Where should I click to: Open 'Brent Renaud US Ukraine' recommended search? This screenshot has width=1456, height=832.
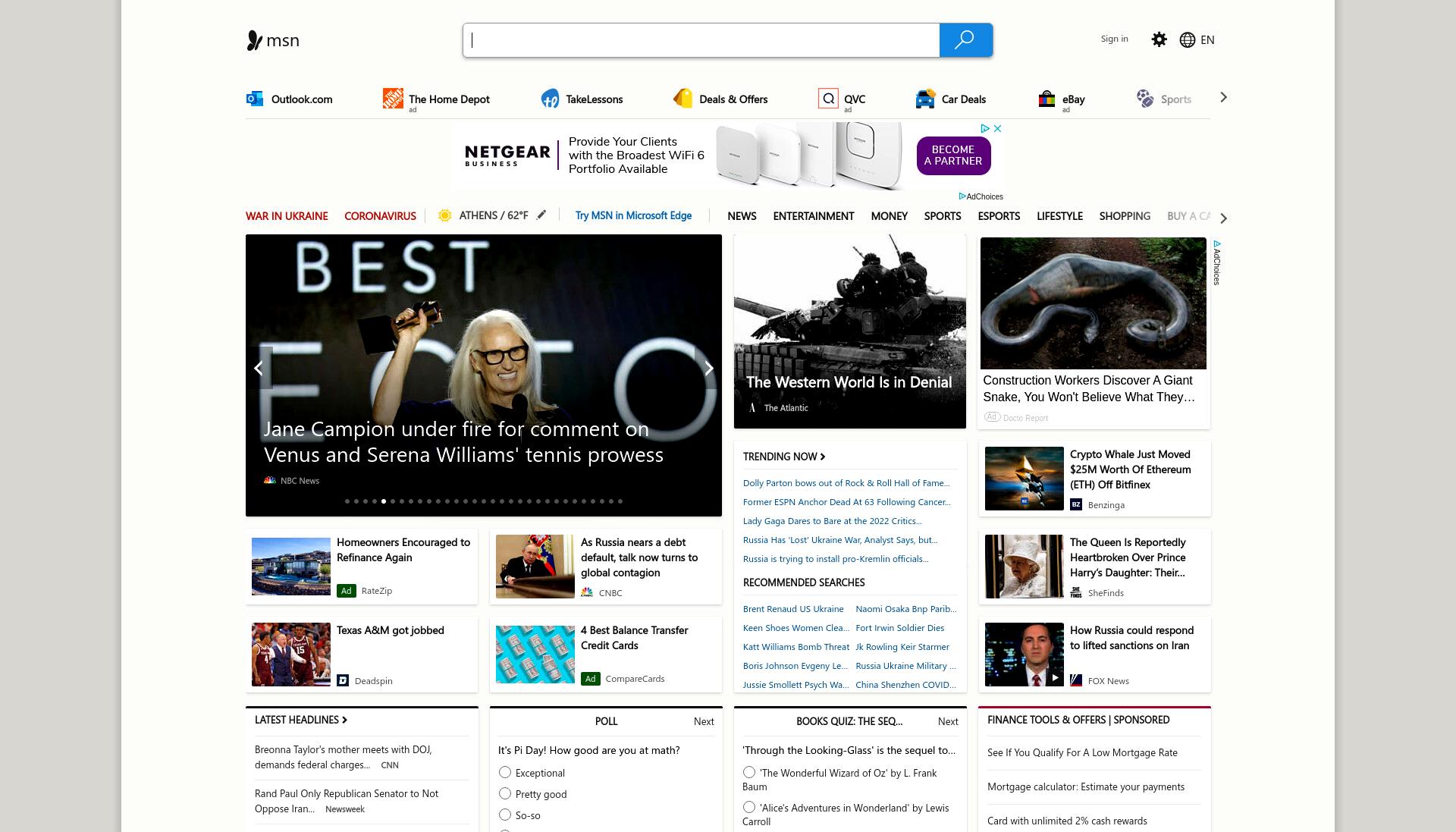(793, 609)
